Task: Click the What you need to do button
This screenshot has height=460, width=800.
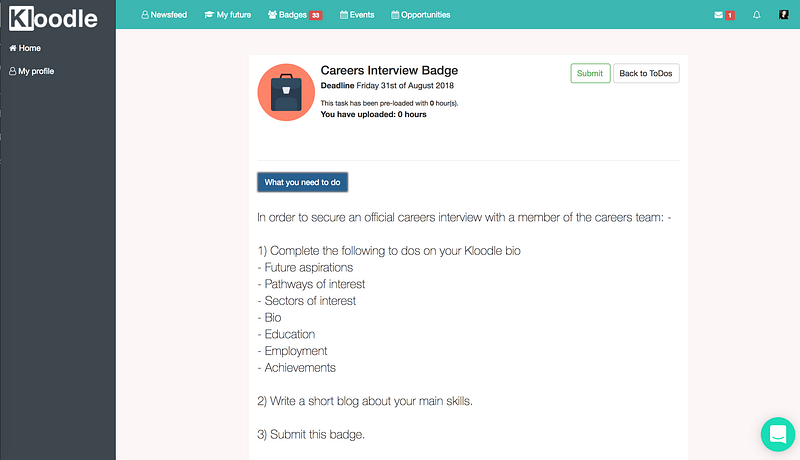Action: pyautogui.click(x=302, y=183)
